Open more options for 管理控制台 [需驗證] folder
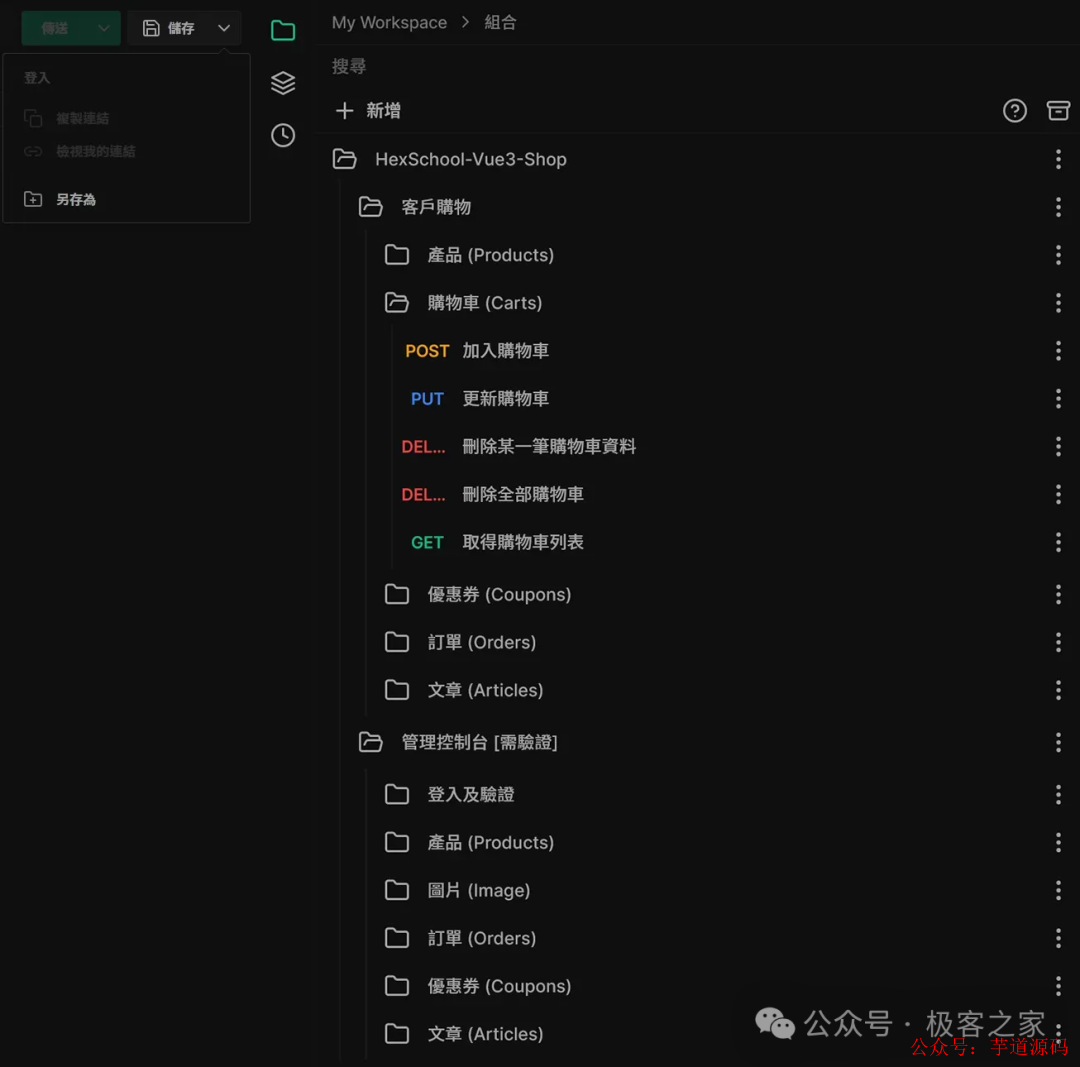 (1058, 742)
